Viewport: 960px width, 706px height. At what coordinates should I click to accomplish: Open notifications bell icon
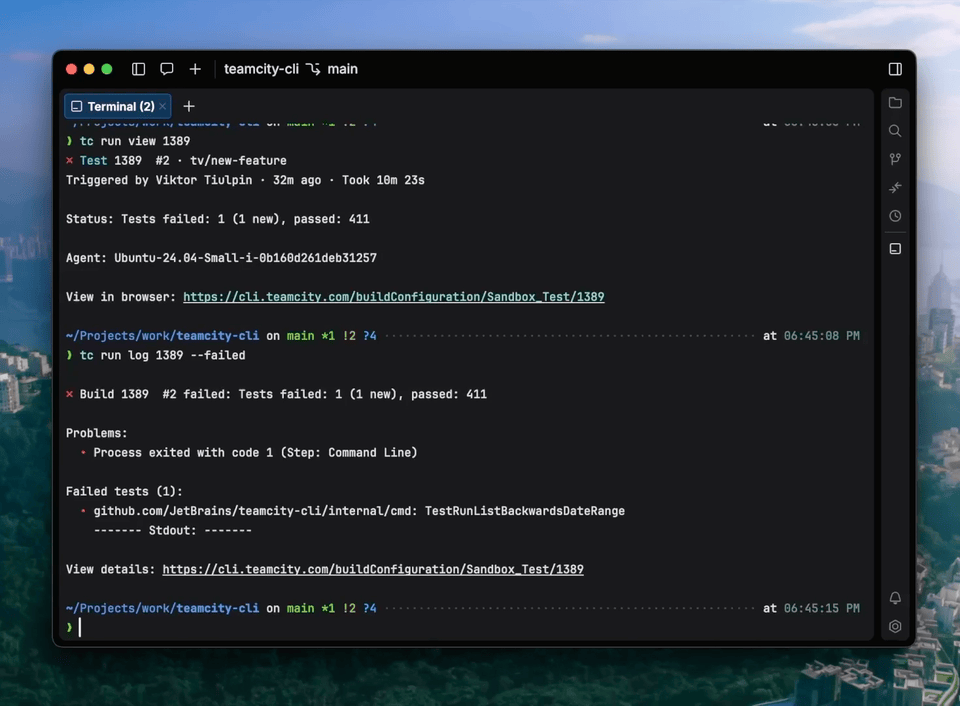tap(895, 598)
